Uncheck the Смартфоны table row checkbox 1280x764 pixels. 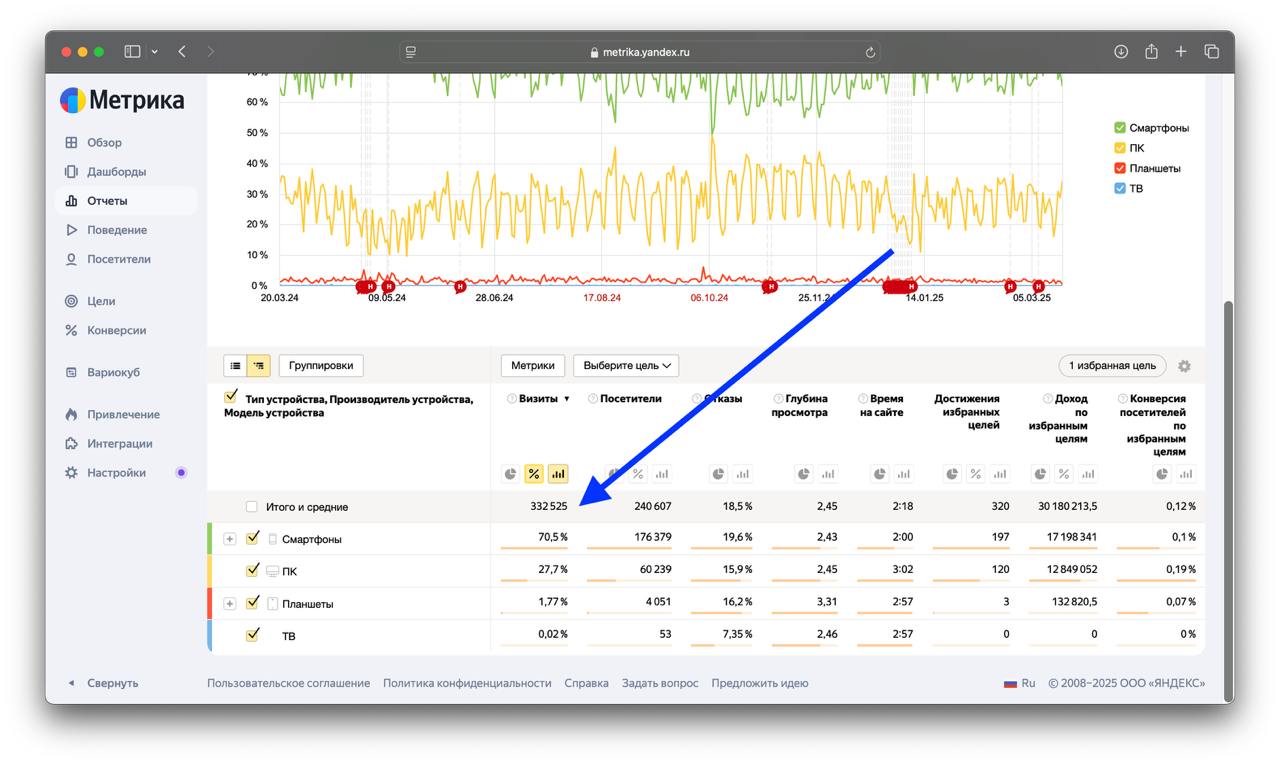252,538
